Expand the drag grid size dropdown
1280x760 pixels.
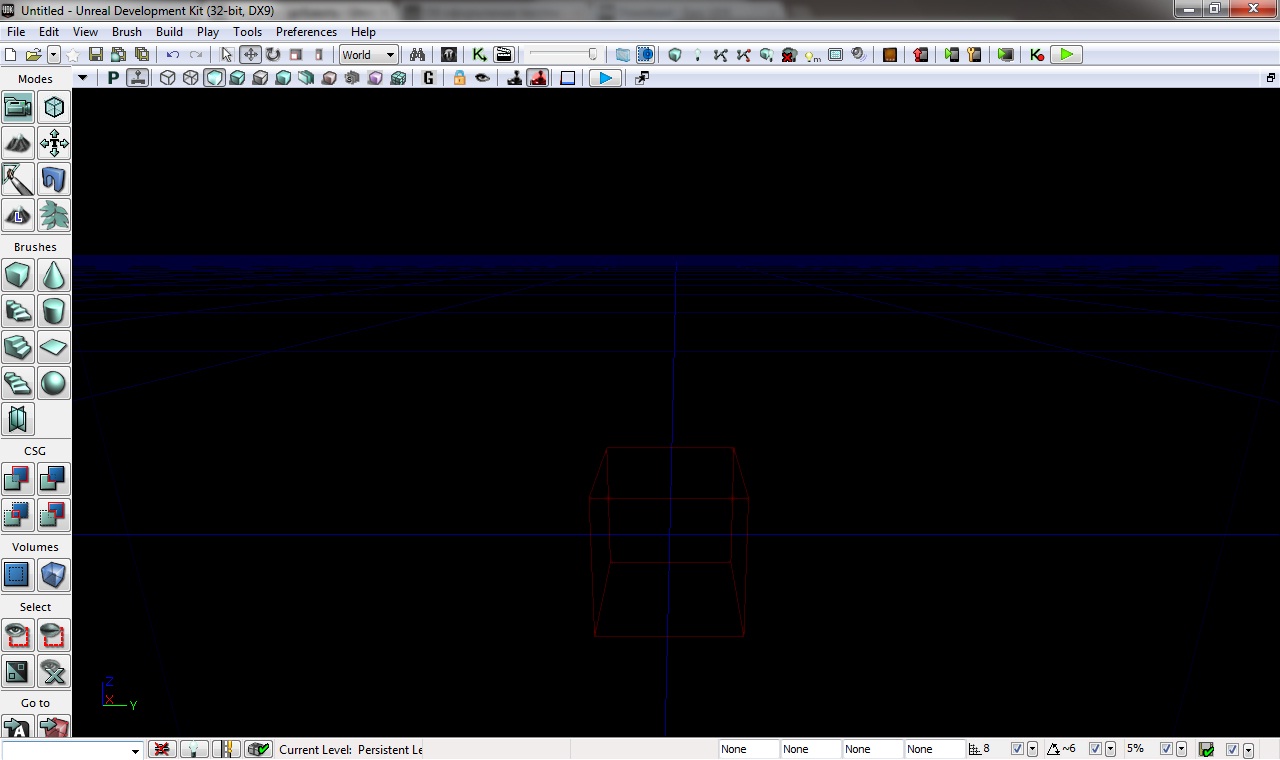[1032, 749]
